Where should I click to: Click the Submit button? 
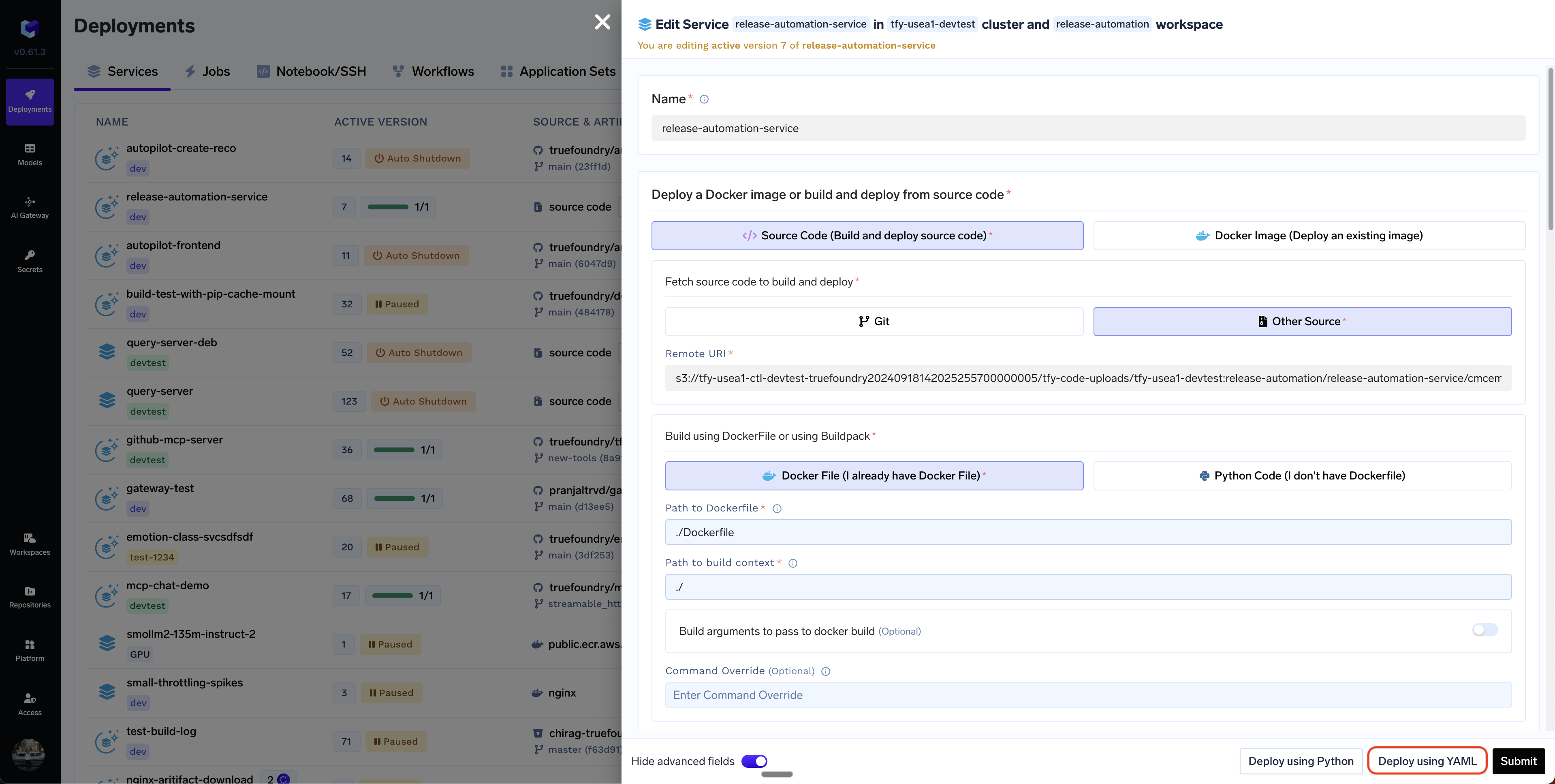click(1518, 761)
